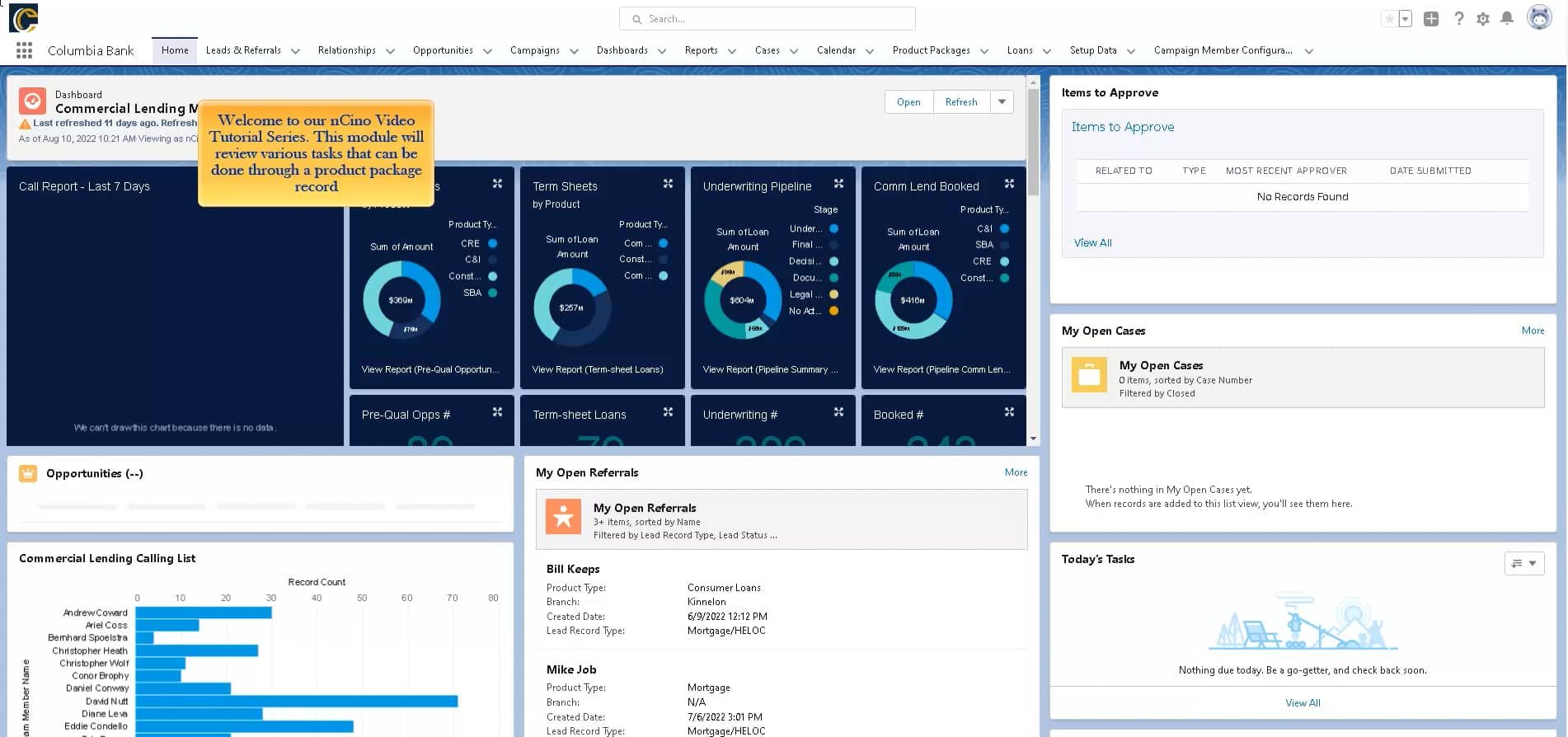Image resolution: width=1568 pixels, height=737 pixels.
Task: Click More link in My Open Referrals
Action: click(x=1016, y=472)
